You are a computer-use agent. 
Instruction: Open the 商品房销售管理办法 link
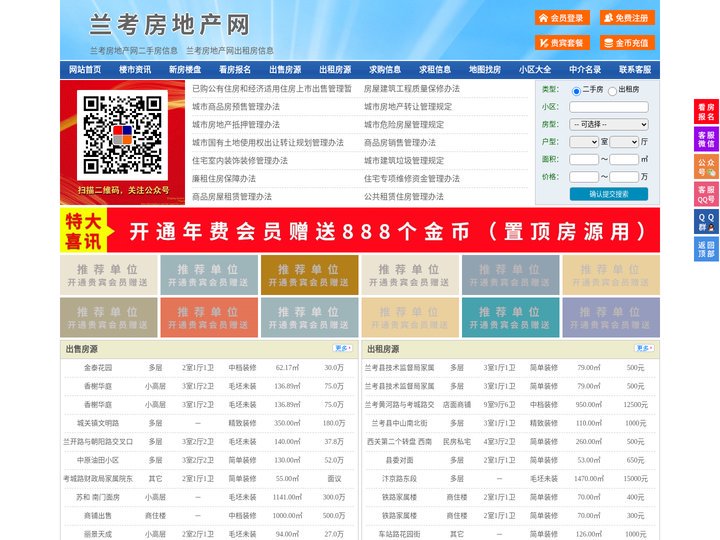point(399,143)
